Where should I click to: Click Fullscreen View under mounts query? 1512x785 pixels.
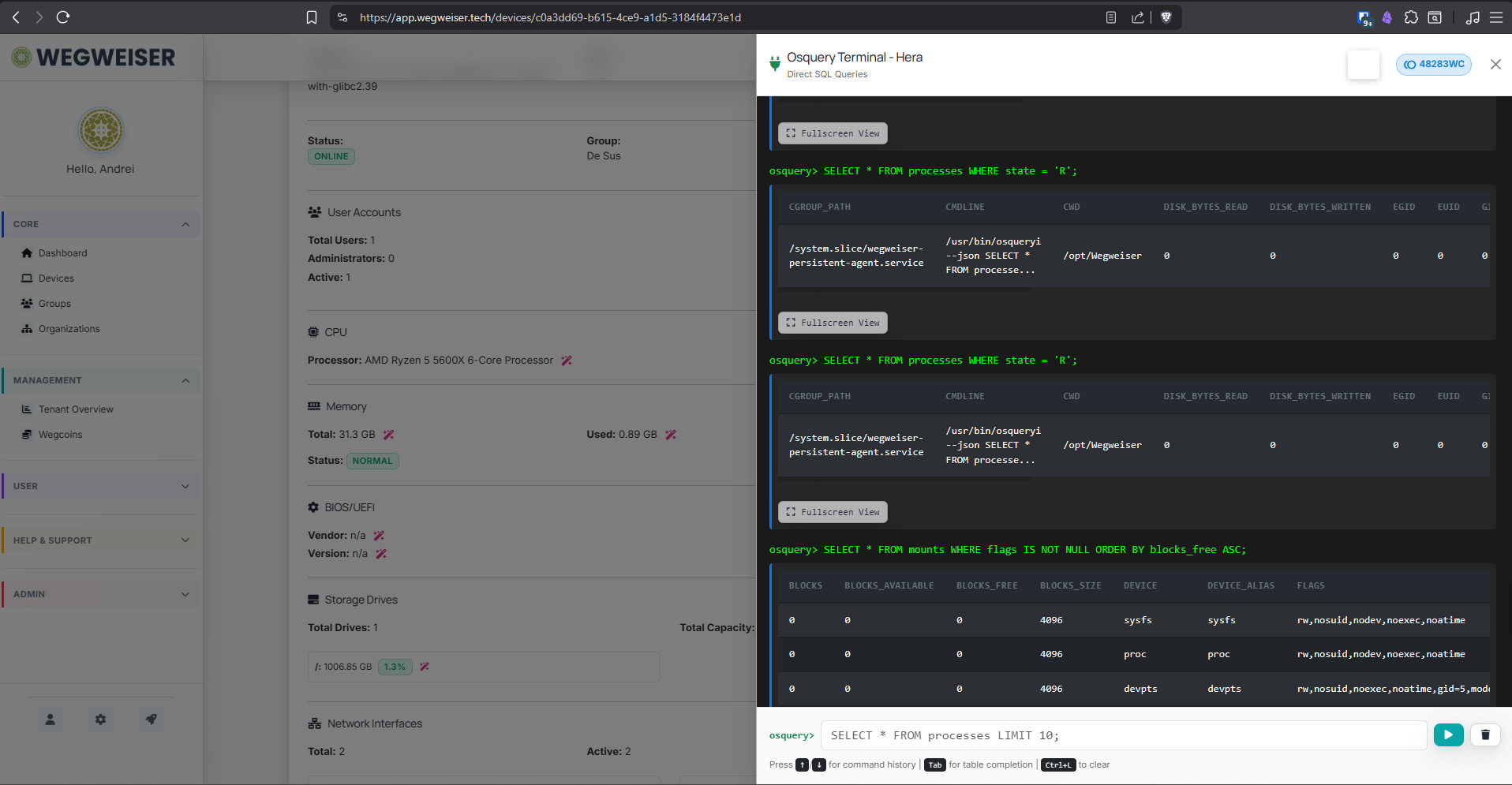pyautogui.click(x=833, y=512)
